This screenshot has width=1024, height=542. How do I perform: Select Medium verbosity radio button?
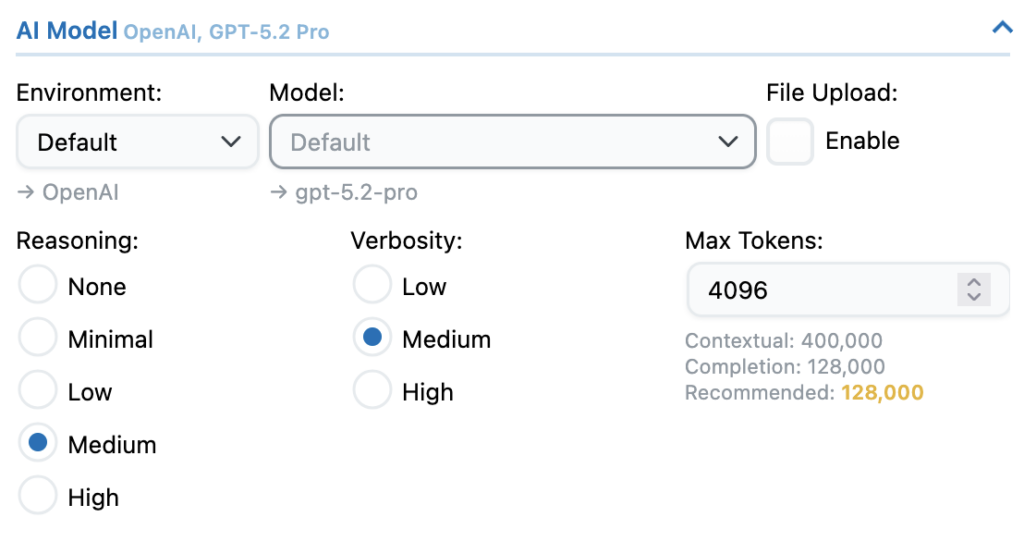pyautogui.click(x=372, y=339)
